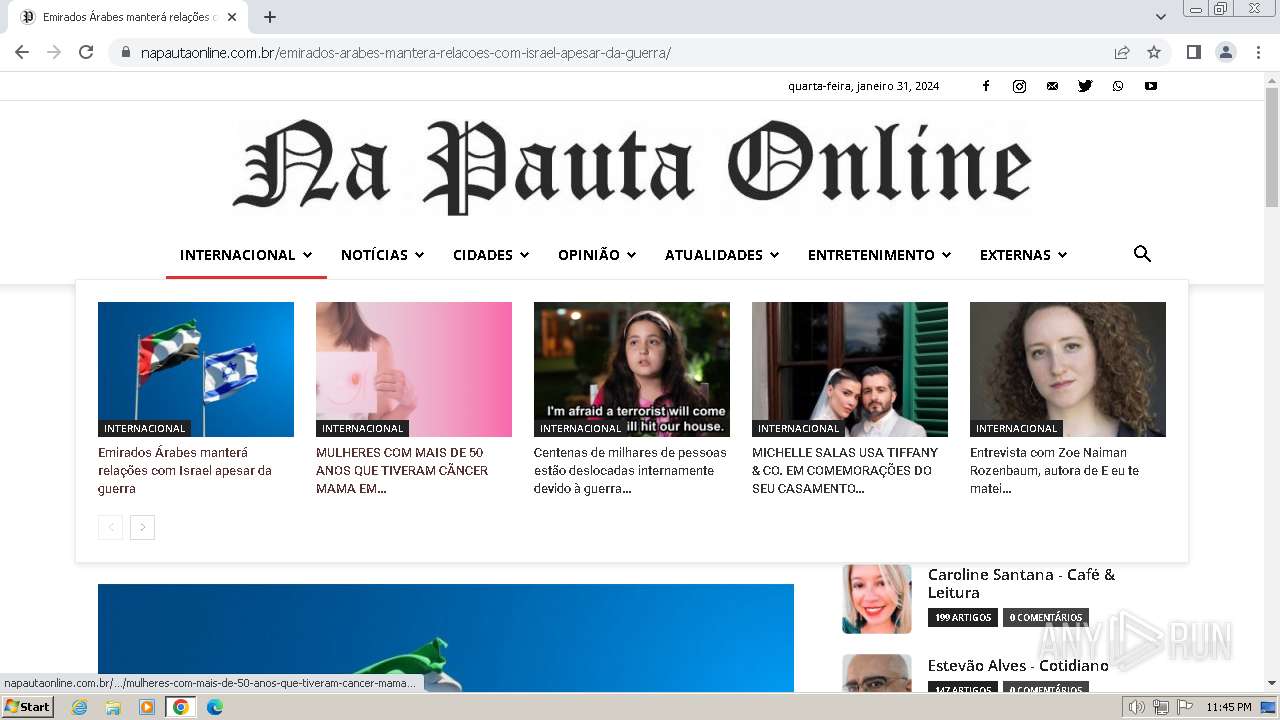Open a new browser tab
This screenshot has width=1280, height=720.
[x=270, y=17]
